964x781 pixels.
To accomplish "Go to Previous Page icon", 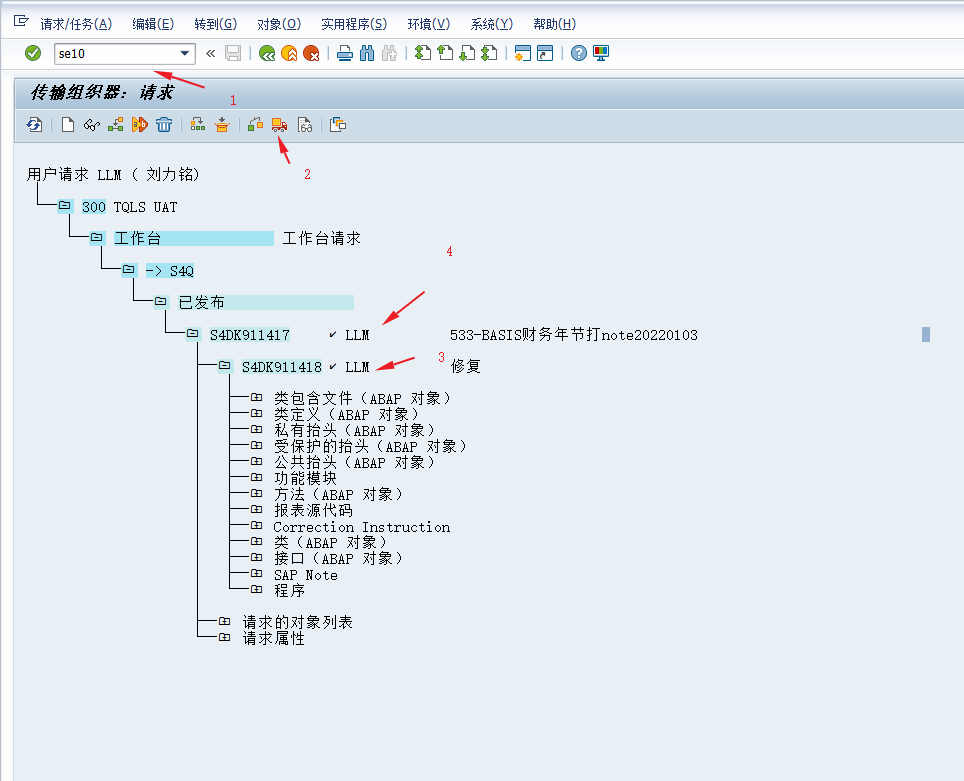I will click(445, 54).
